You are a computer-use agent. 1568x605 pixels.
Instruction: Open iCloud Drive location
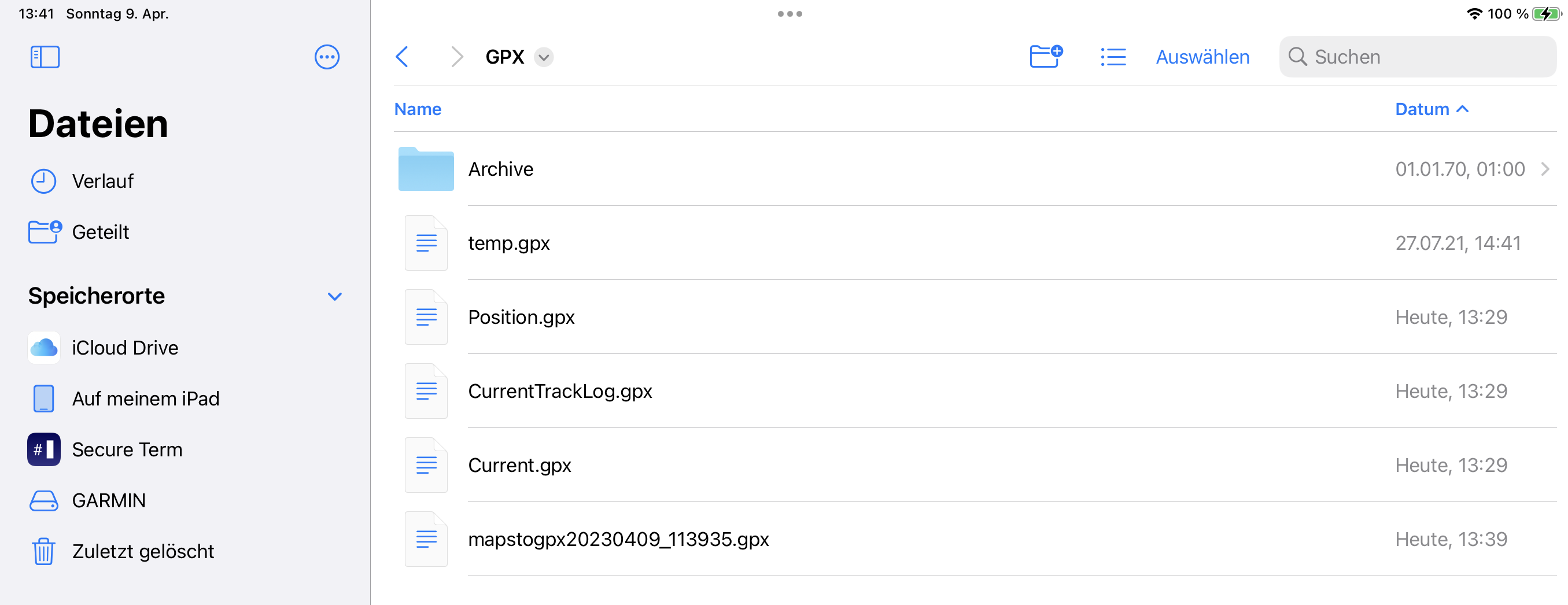pos(125,348)
